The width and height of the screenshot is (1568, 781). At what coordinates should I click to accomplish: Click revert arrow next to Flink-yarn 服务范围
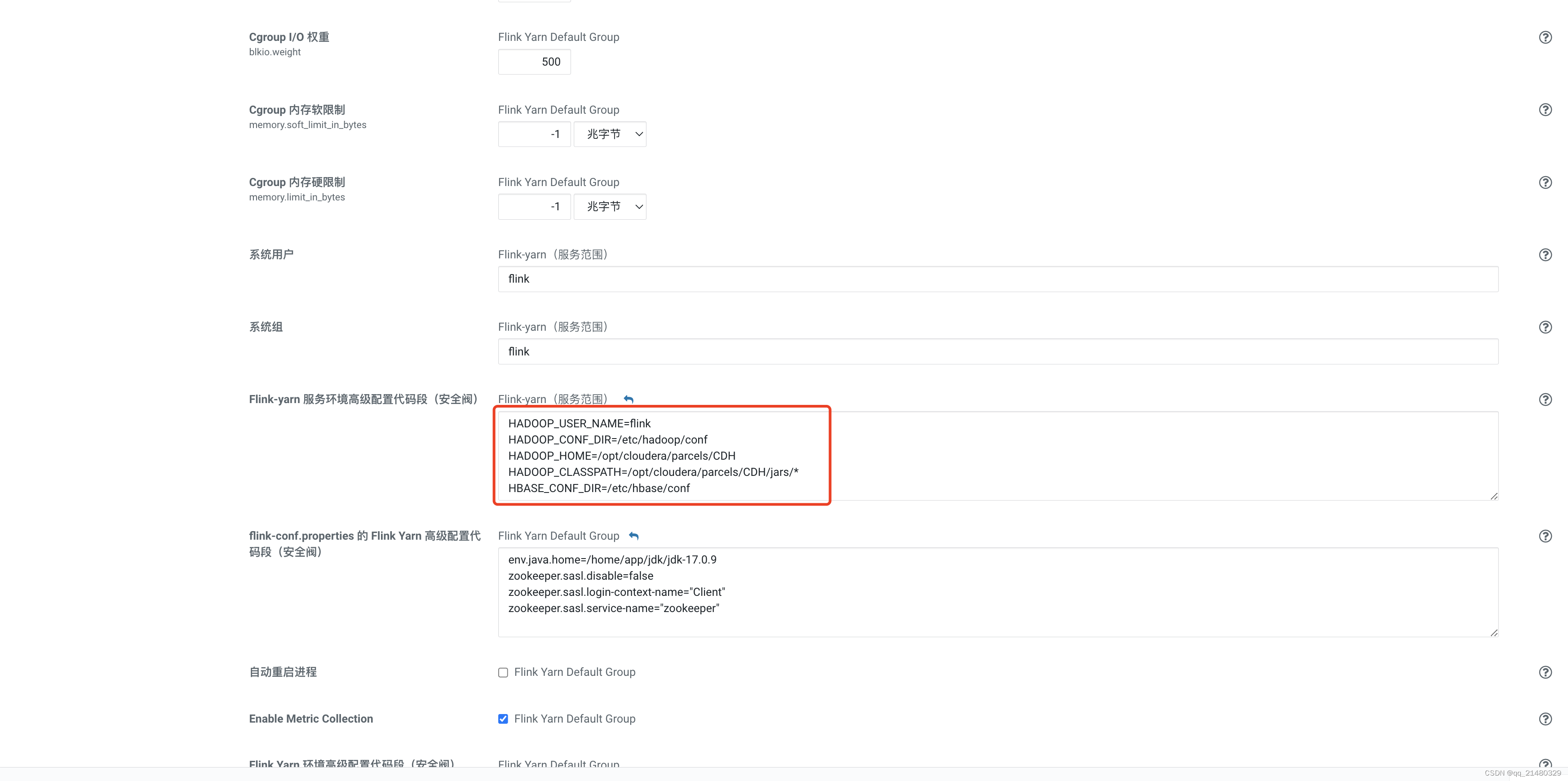[x=628, y=399]
